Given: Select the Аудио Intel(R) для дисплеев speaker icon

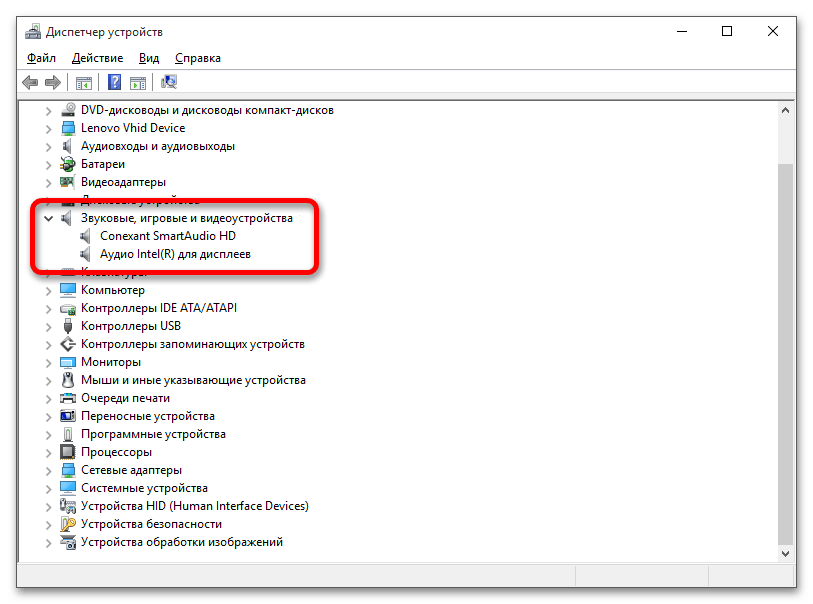Looking at the screenshot, I should (x=86, y=255).
